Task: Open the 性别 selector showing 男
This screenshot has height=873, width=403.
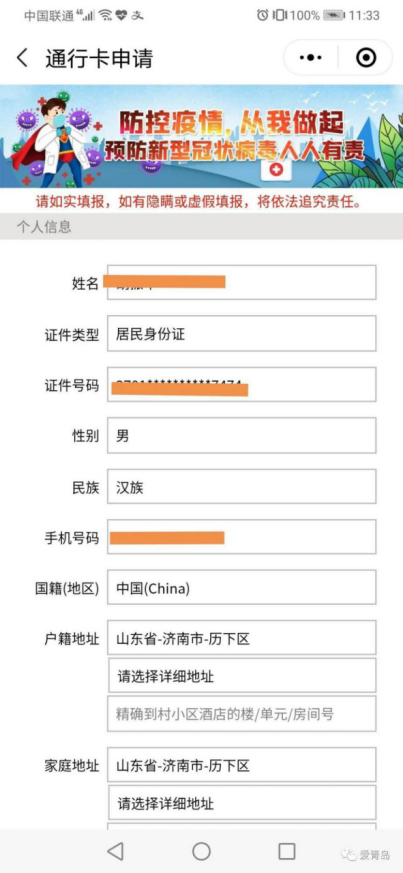Action: pos(242,435)
